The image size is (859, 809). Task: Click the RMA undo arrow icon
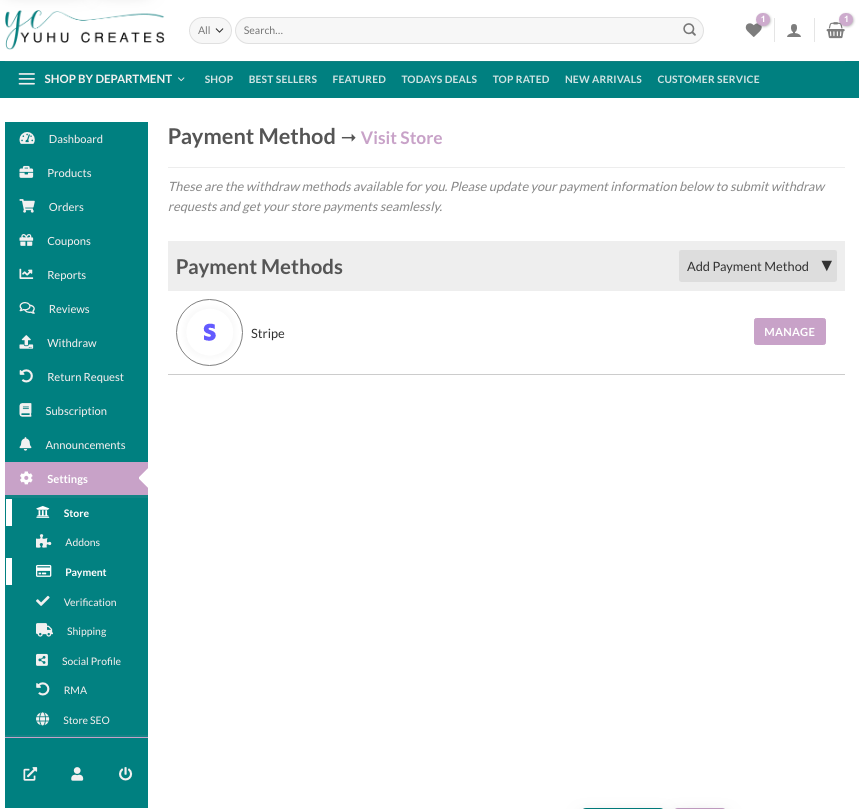pyautogui.click(x=43, y=689)
